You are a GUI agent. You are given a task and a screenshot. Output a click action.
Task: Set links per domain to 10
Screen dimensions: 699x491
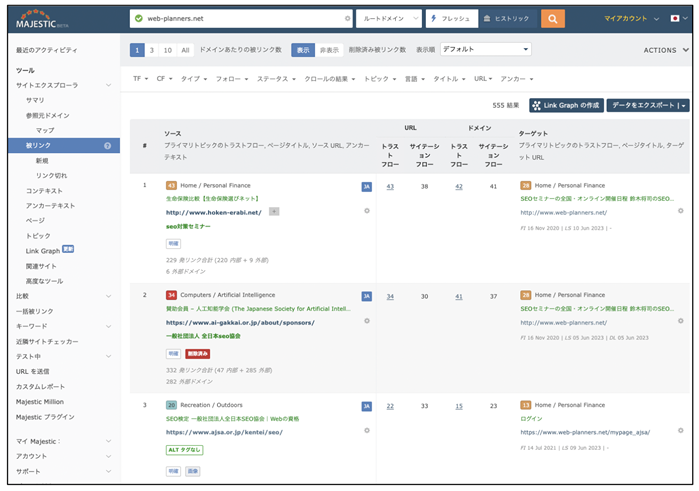click(x=168, y=50)
